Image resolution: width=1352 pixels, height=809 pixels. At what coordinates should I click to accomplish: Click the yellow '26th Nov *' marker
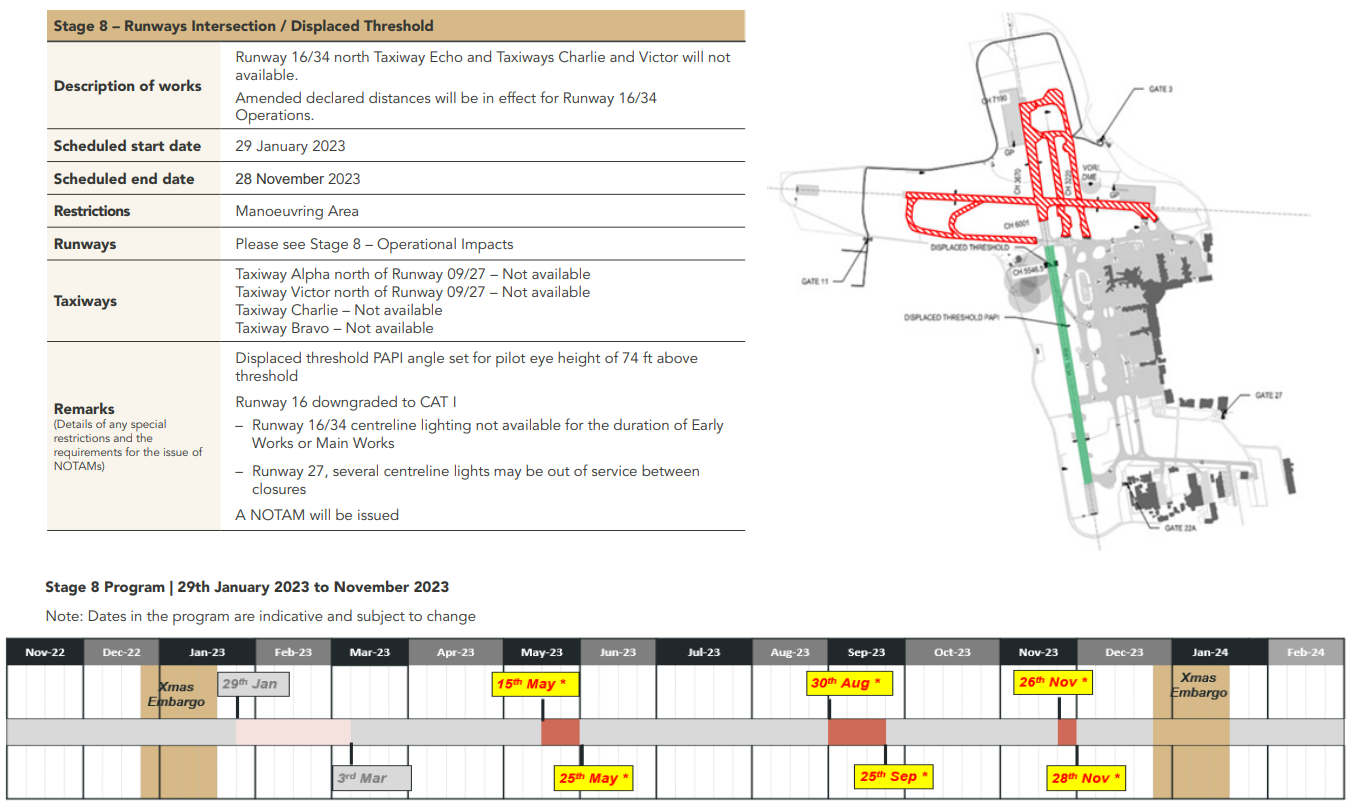point(1052,682)
